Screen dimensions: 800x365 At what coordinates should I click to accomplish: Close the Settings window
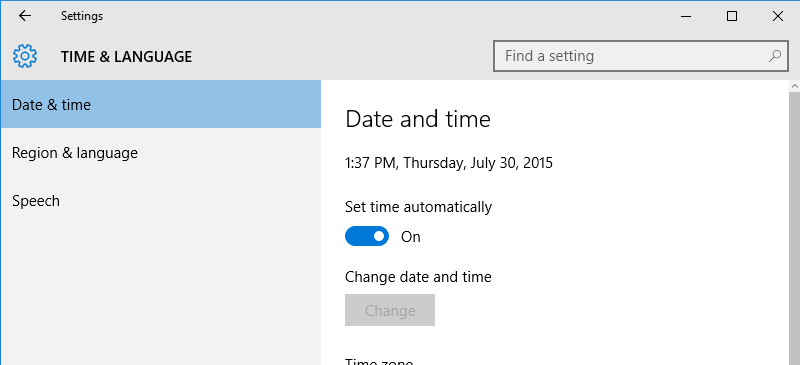[x=778, y=16]
